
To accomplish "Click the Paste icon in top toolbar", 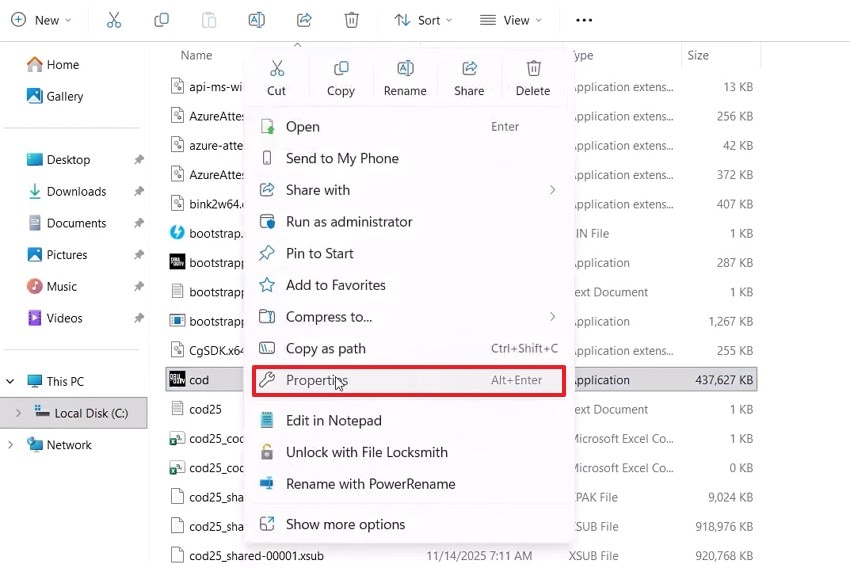I will tap(209, 20).
